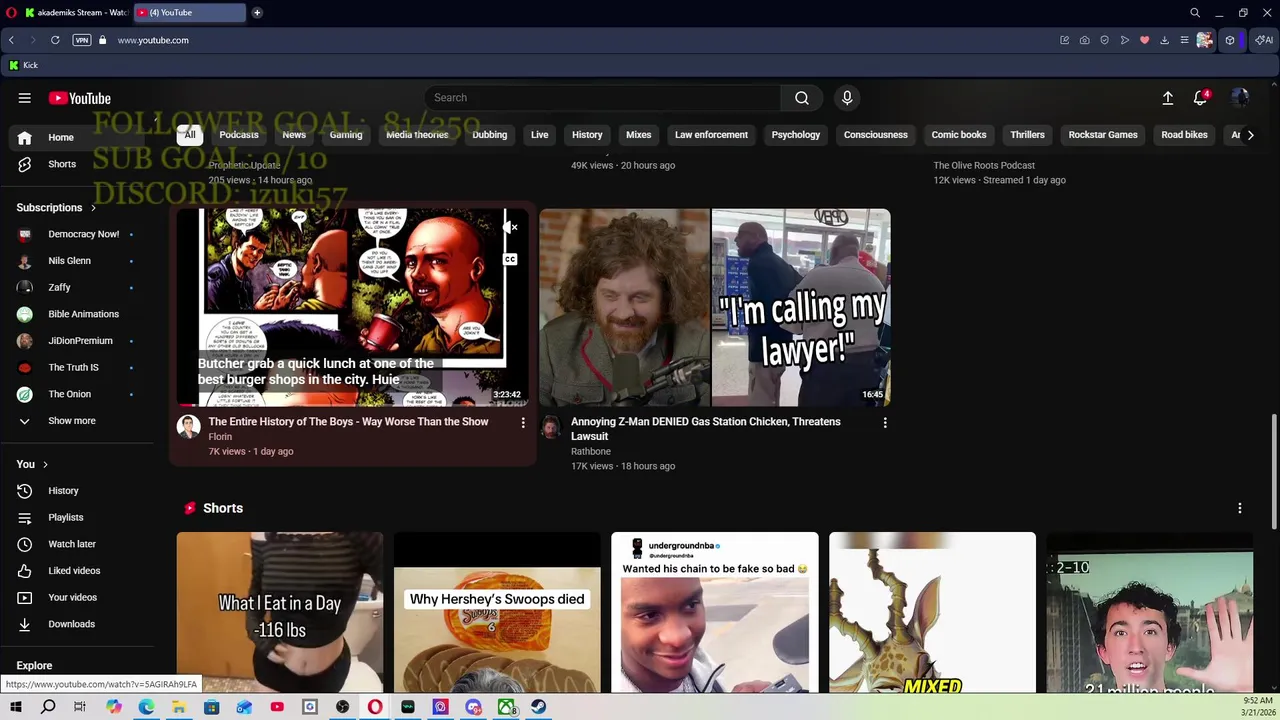Open Opera extensions cube icon
The width and height of the screenshot is (1280, 720).
[1230, 40]
